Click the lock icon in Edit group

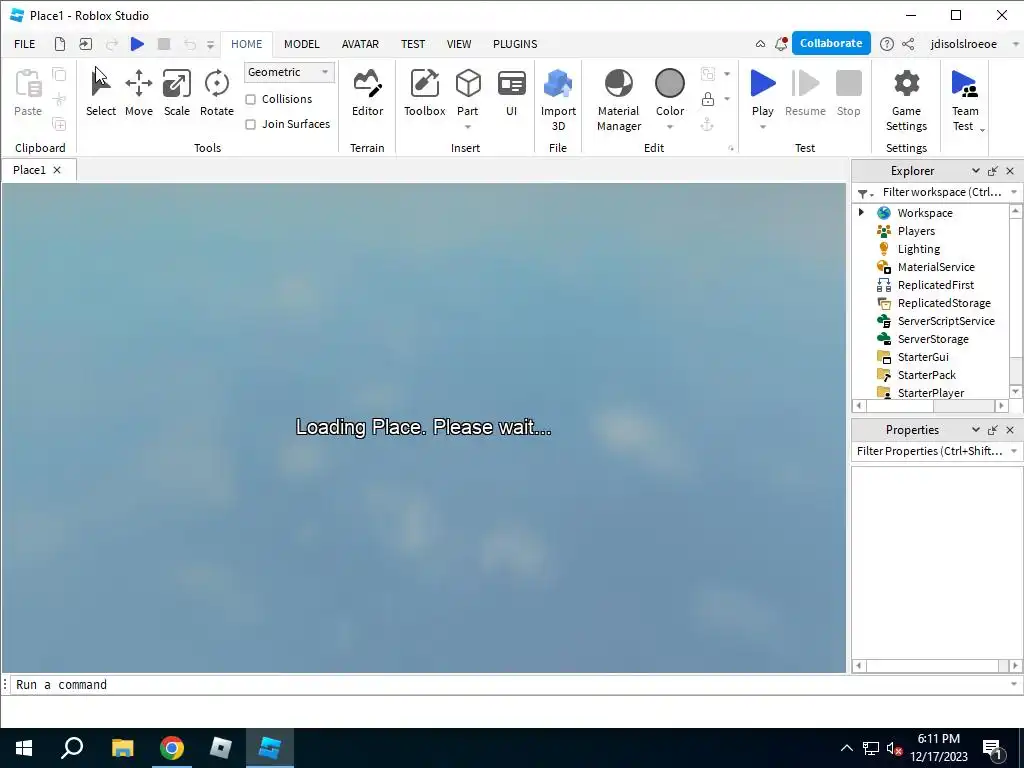[x=707, y=99]
